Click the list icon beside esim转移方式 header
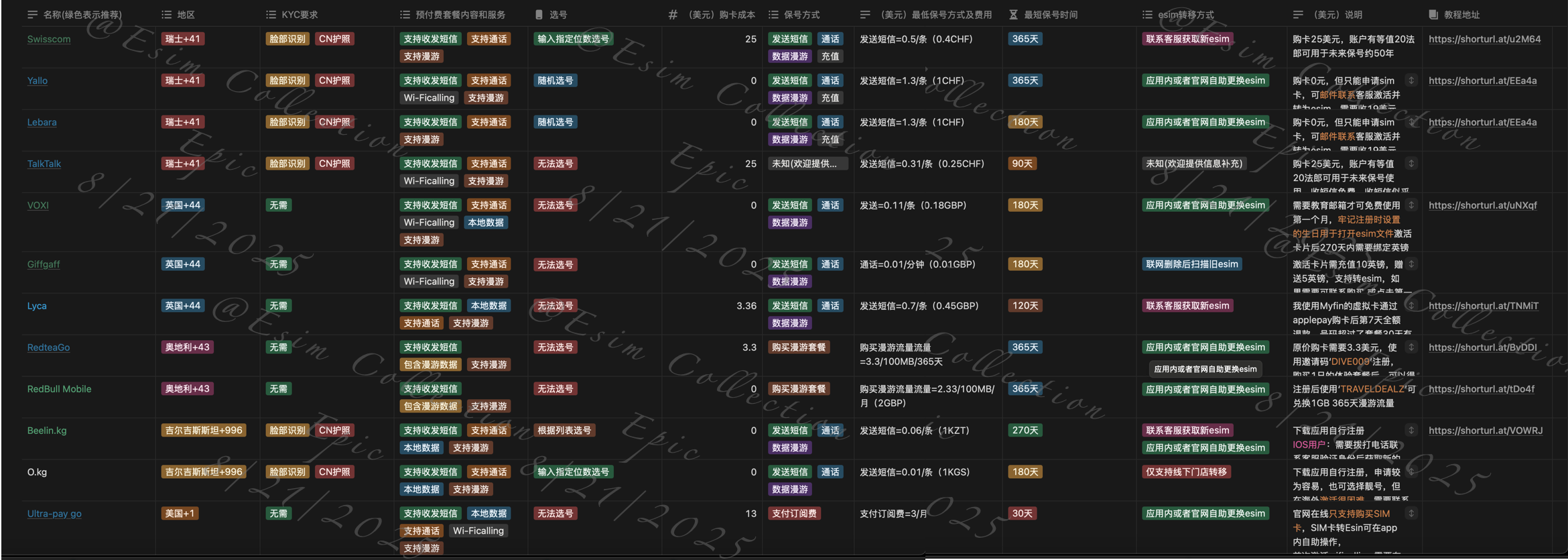 [1147, 15]
